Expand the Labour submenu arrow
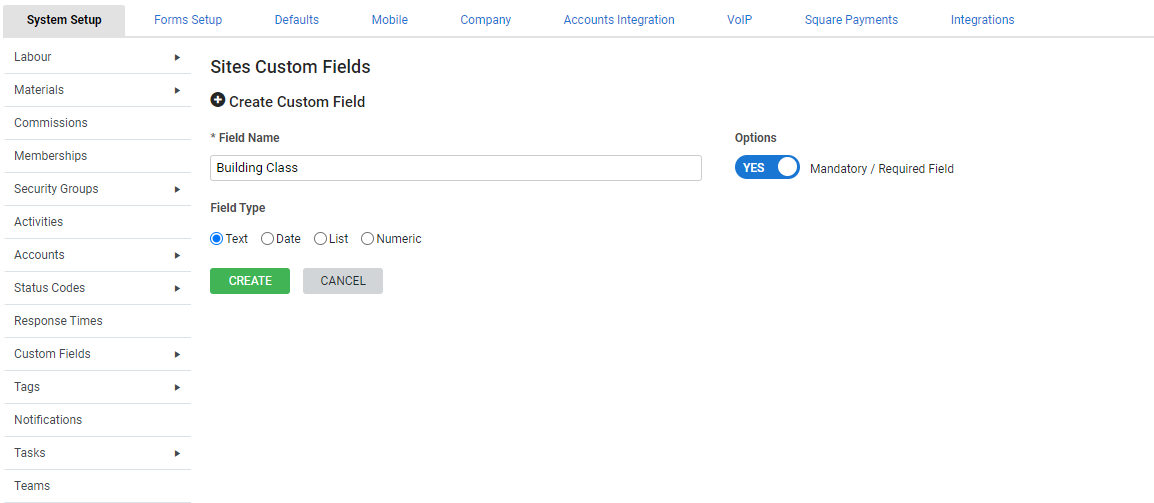Screen dimensions: 1154x503 (x=177, y=57)
